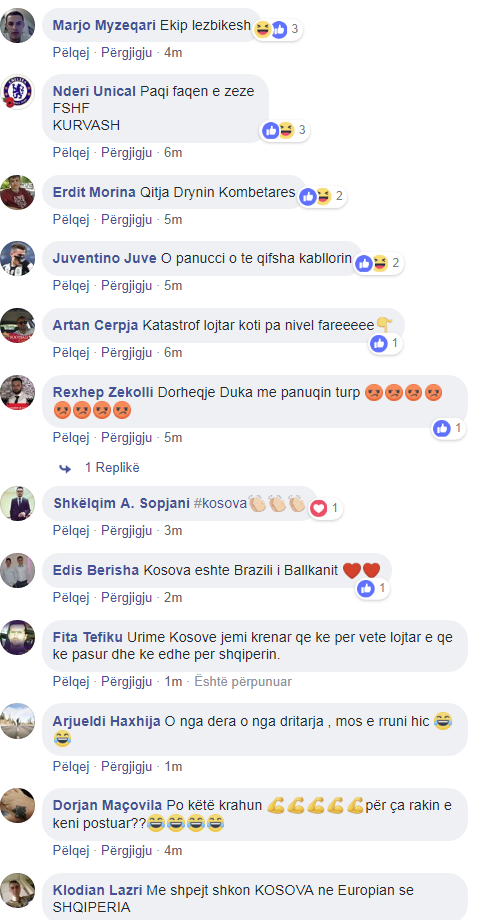View reactions on Juventino Juve's comment
The width and height of the screenshot is (498, 920).
[x=380, y=263]
